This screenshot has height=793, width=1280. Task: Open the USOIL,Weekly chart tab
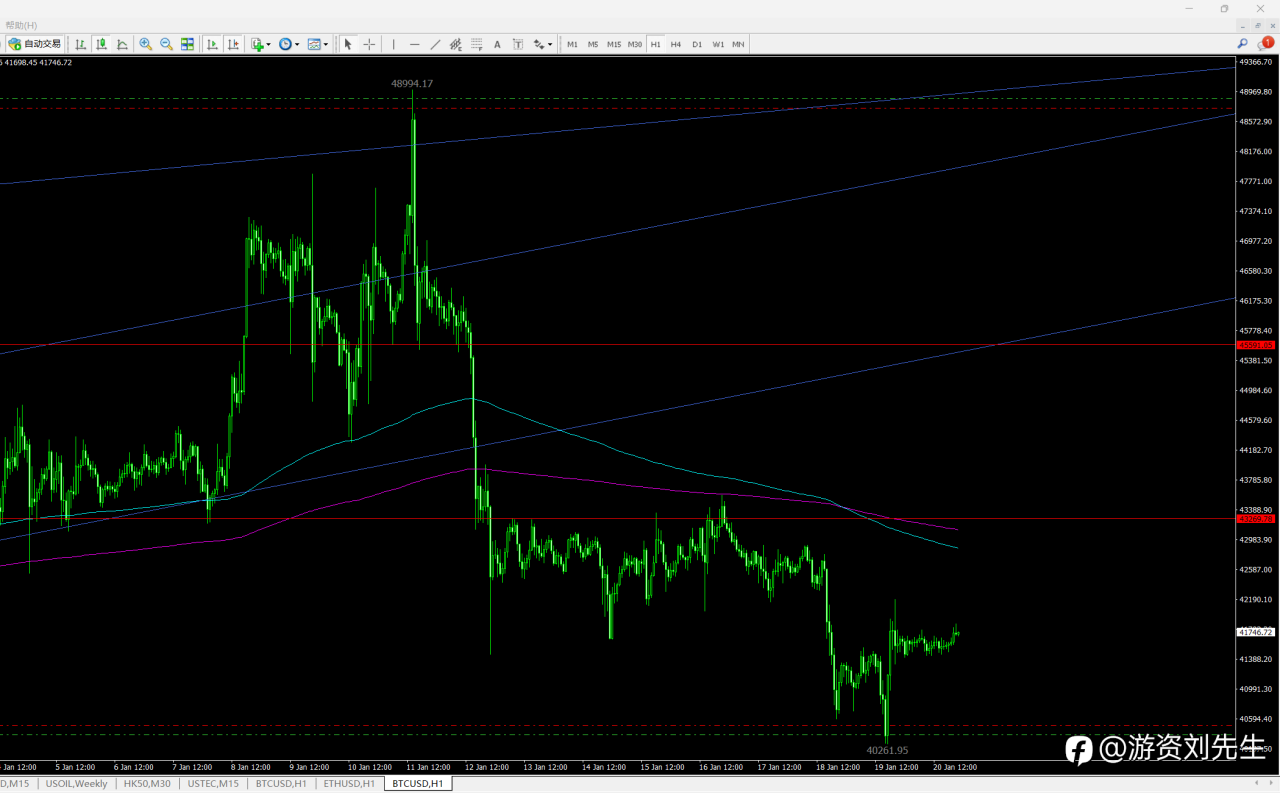click(77, 783)
